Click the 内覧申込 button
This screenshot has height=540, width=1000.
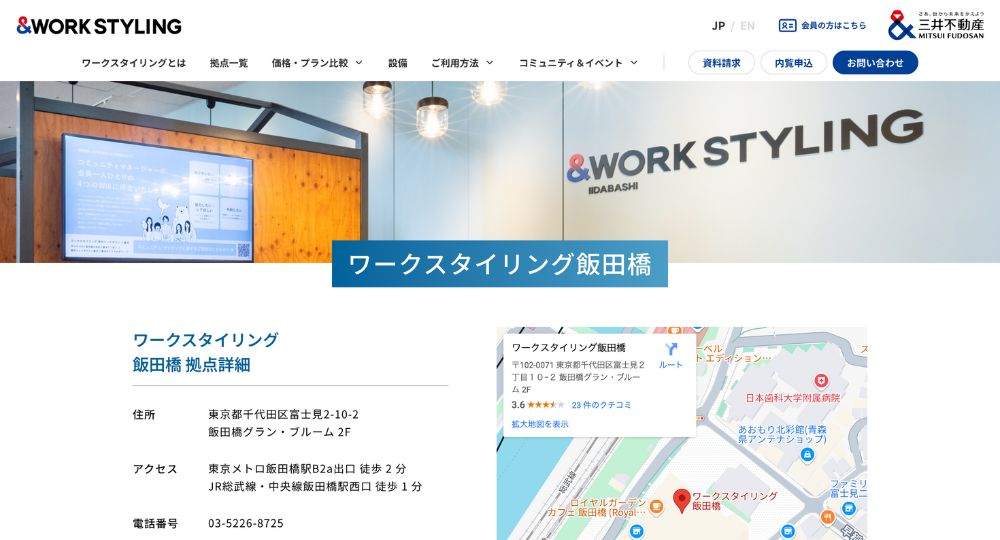coord(793,63)
